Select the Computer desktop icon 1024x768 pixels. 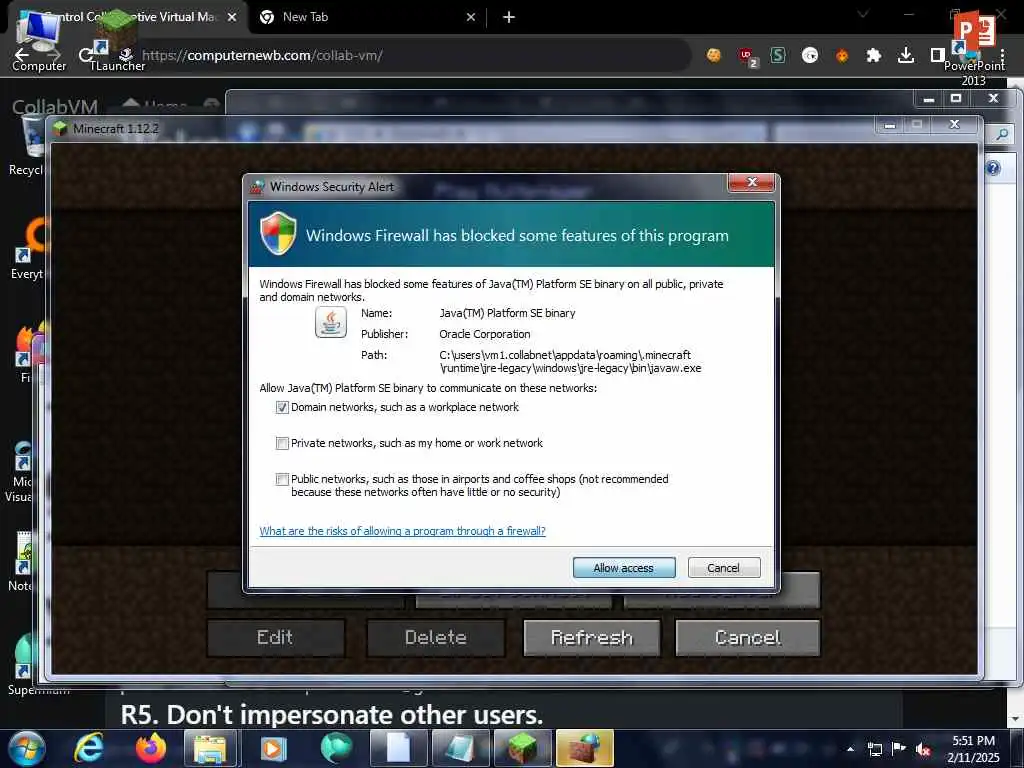pos(39,40)
